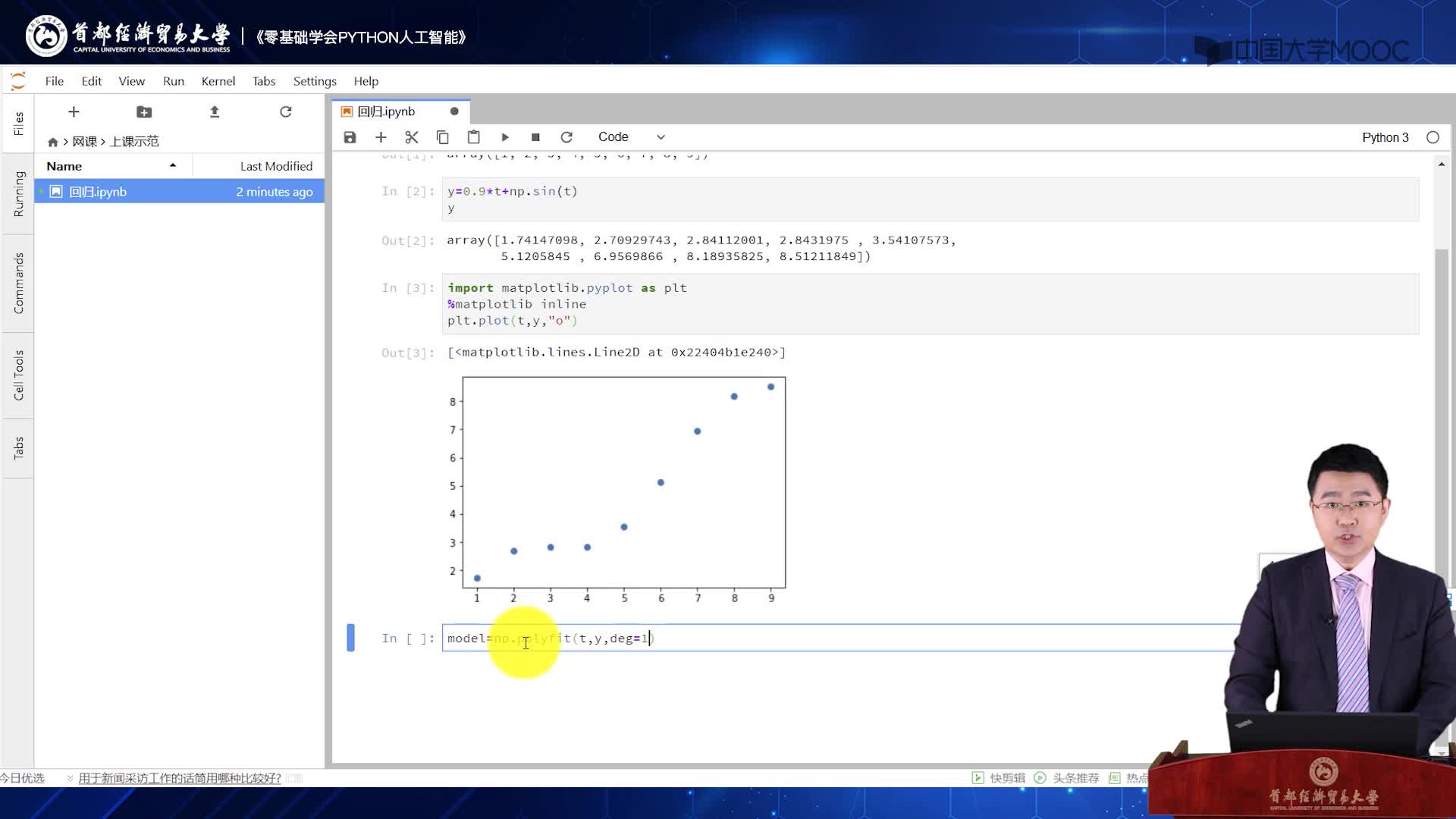Click the 今日优选 status bar item
Image resolution: width=1456 pixels, height=819 pixels.
(22, 778)
